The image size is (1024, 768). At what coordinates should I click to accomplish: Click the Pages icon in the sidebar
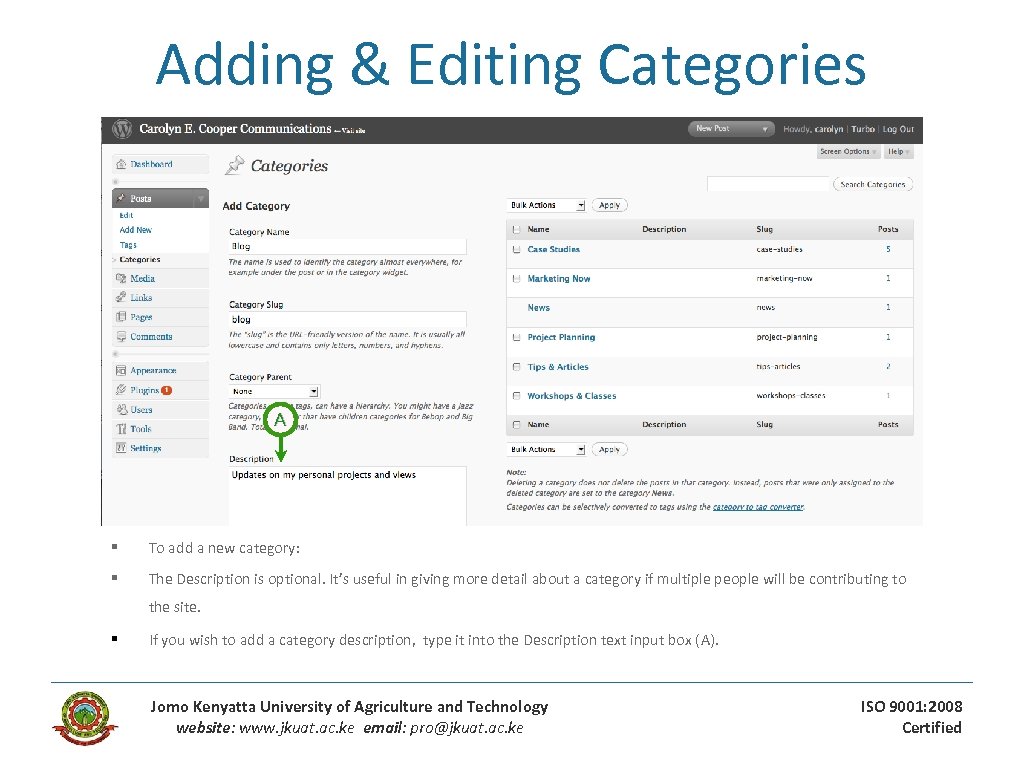120,316
